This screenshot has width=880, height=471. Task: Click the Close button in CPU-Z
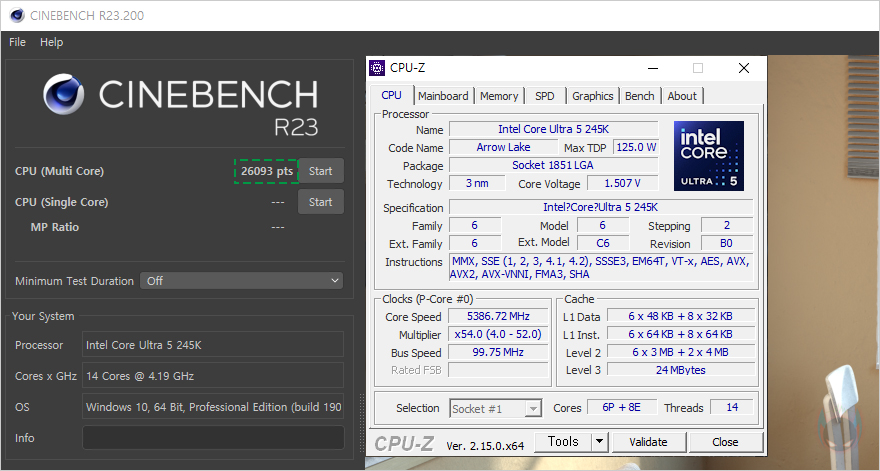[x=725, y=442]
